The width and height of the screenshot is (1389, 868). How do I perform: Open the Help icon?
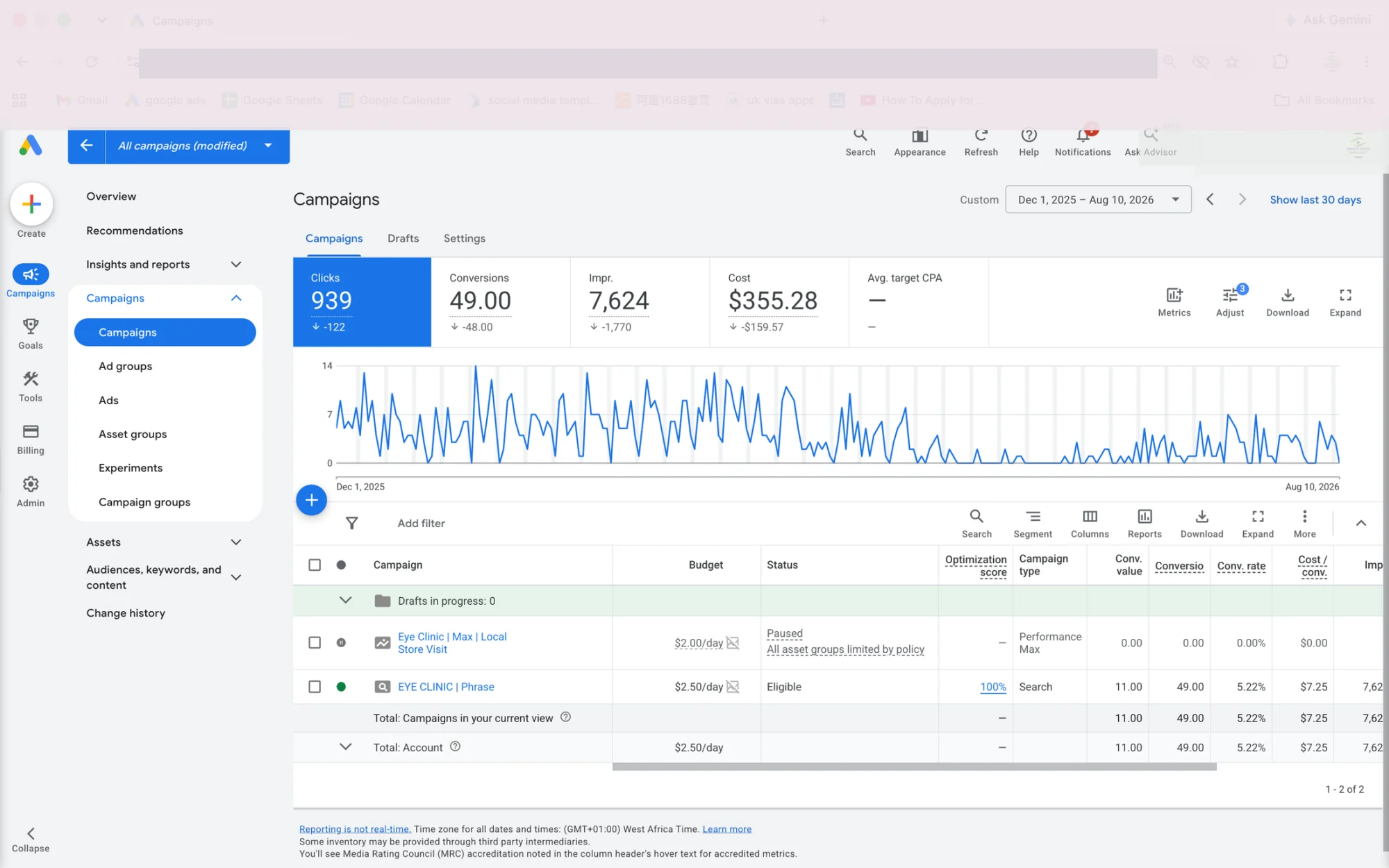1029,135
